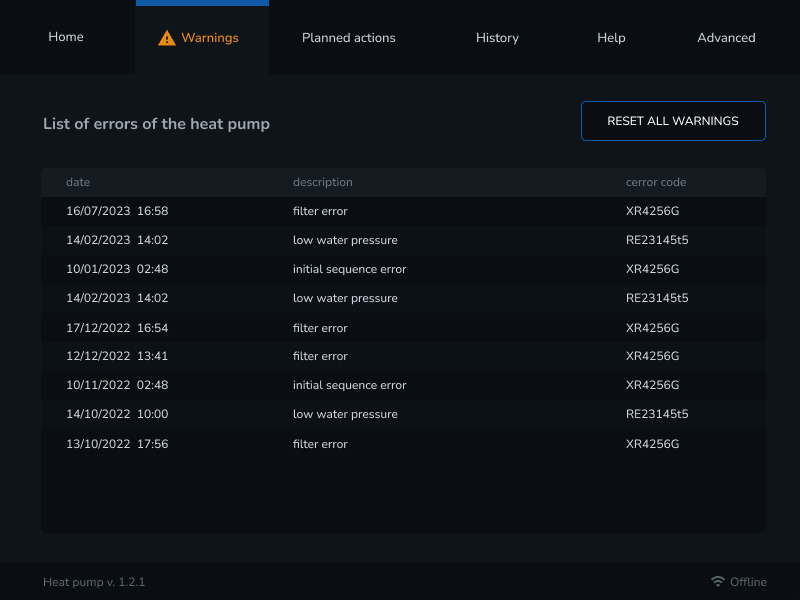
Task: Click the Heat pump v. 1.2.1 version label
Action: coord(94,582)
